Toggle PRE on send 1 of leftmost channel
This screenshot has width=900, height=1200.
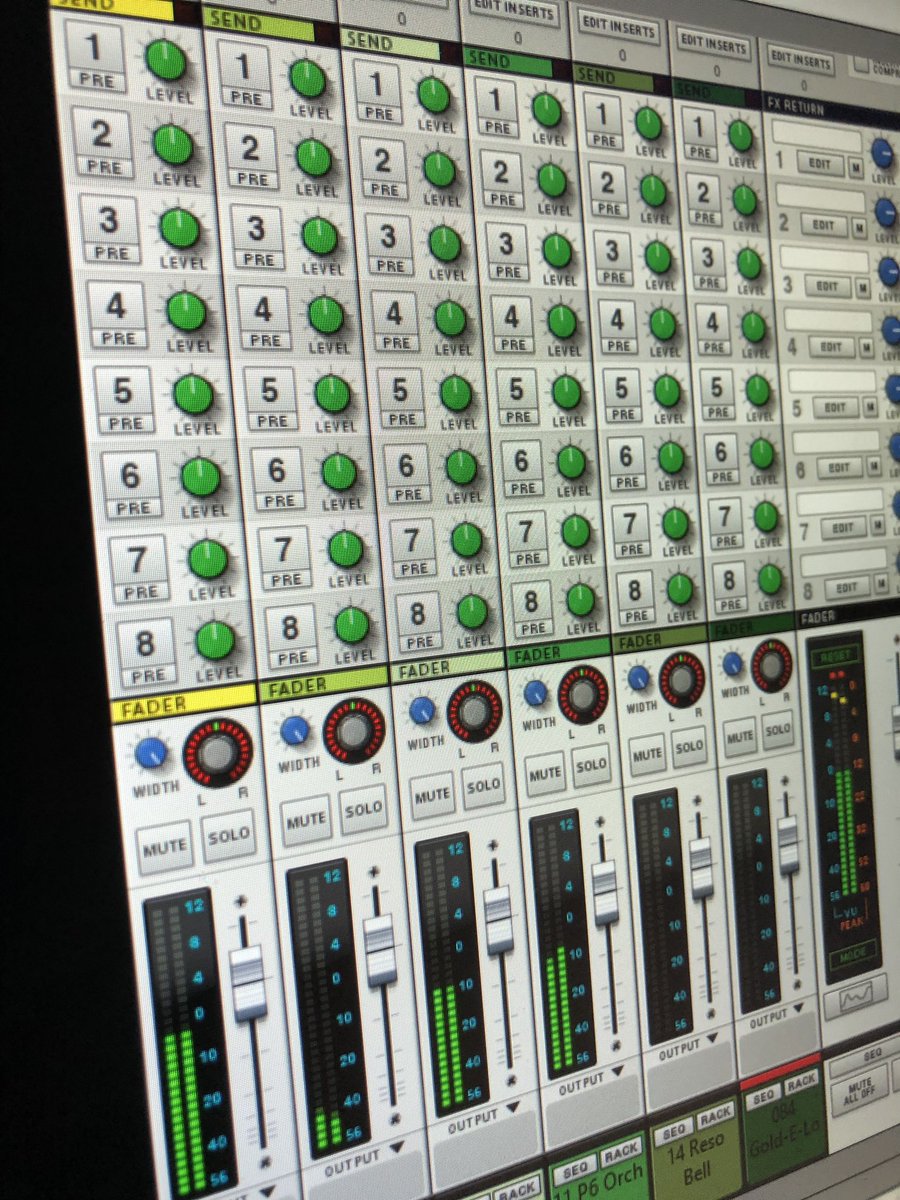click(97, 82)
